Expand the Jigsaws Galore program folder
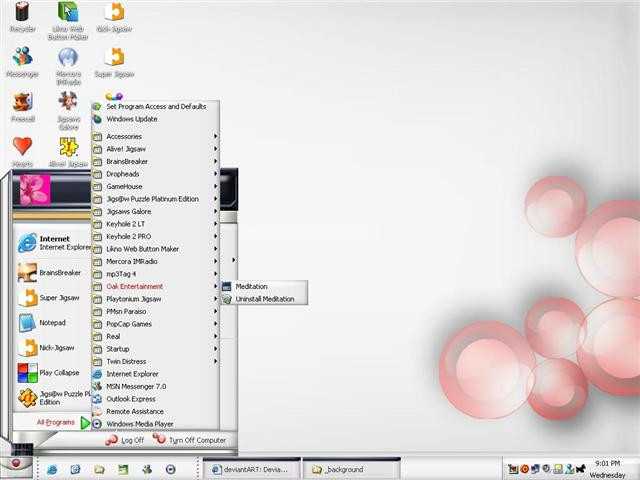640x480 pixels. pos(156,211)
